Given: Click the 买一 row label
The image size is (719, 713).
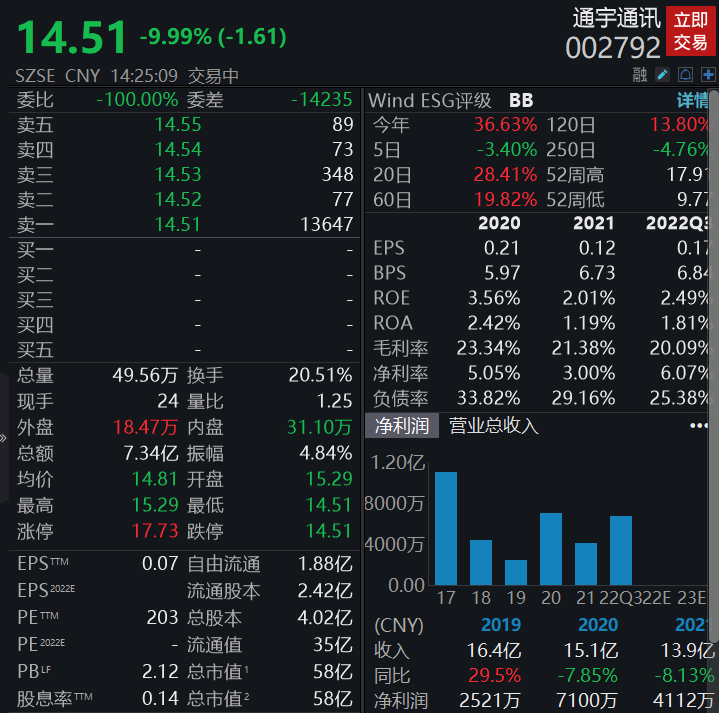Looking at the screenshot, I should (35, 250).
